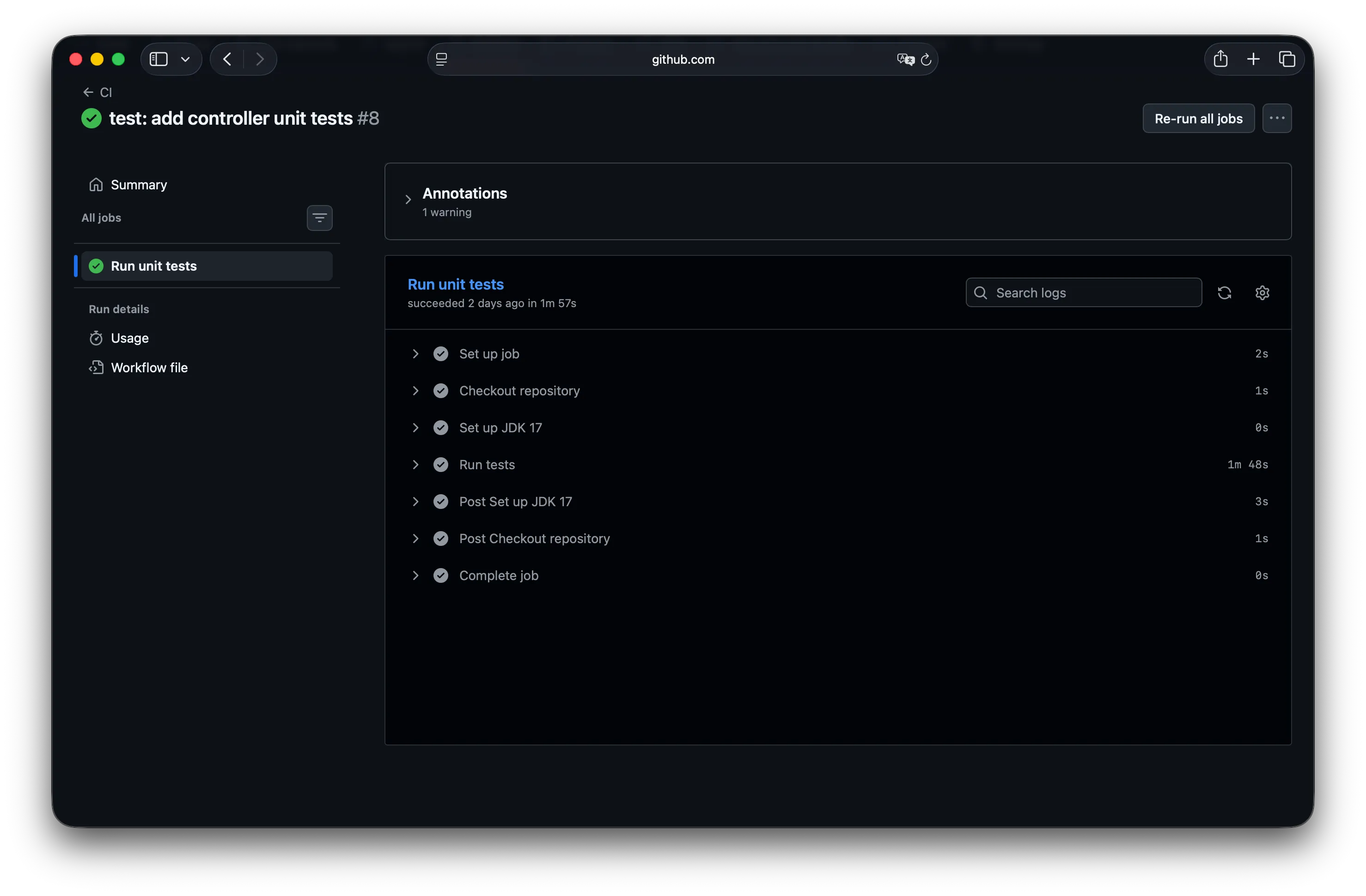
Task: Show the tab overview icon
Action: 1287,59
